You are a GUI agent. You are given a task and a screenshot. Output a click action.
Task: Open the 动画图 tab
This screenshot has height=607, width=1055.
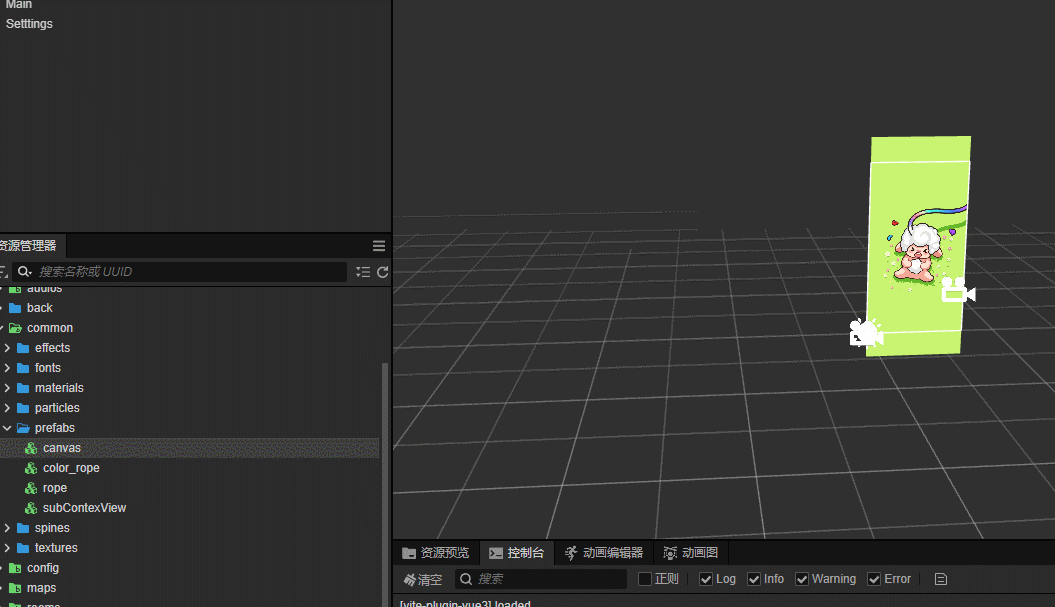(x=690, y=553)
